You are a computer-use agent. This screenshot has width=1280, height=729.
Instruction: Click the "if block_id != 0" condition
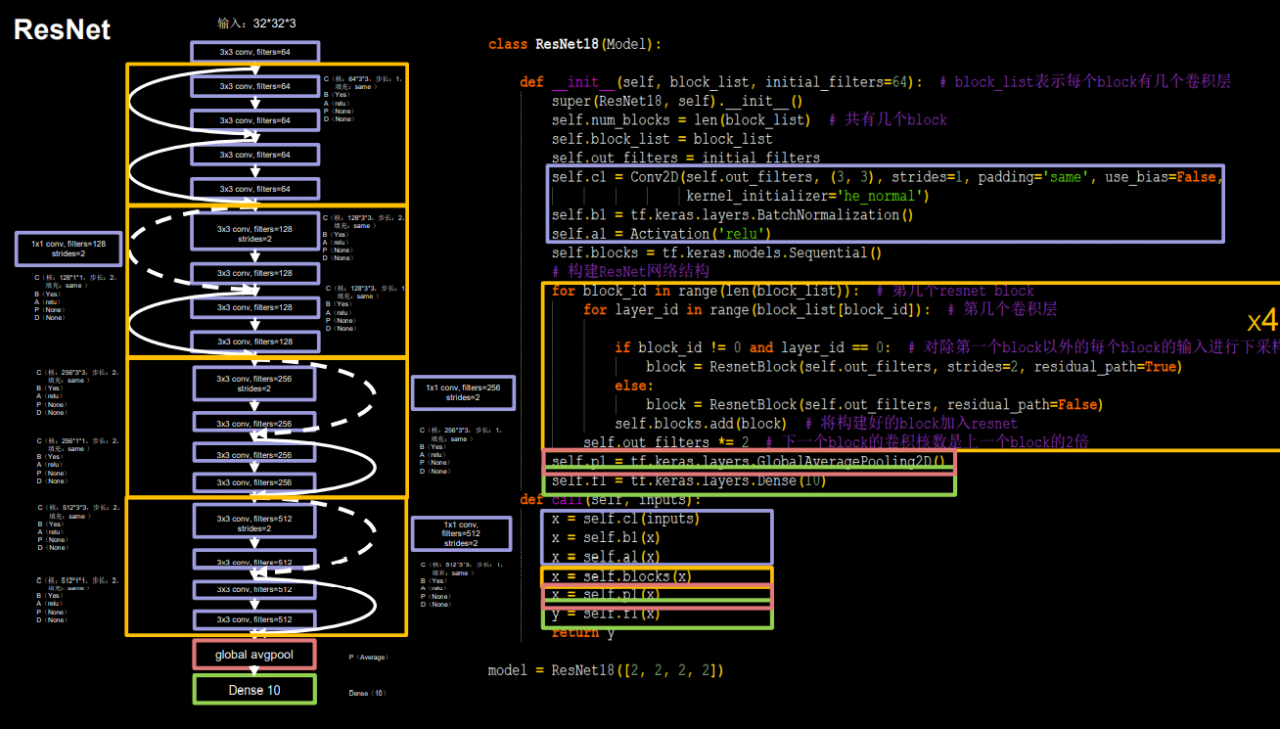click(x=753, y=348)
